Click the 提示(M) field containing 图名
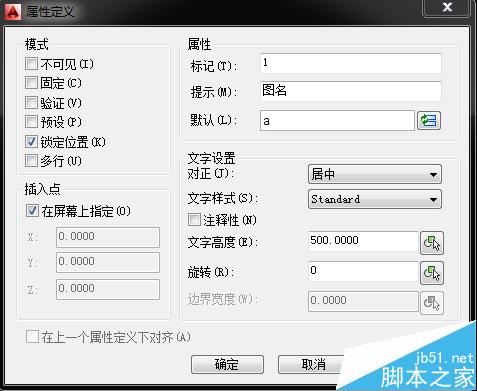477x391 pixels. point(351,91)
